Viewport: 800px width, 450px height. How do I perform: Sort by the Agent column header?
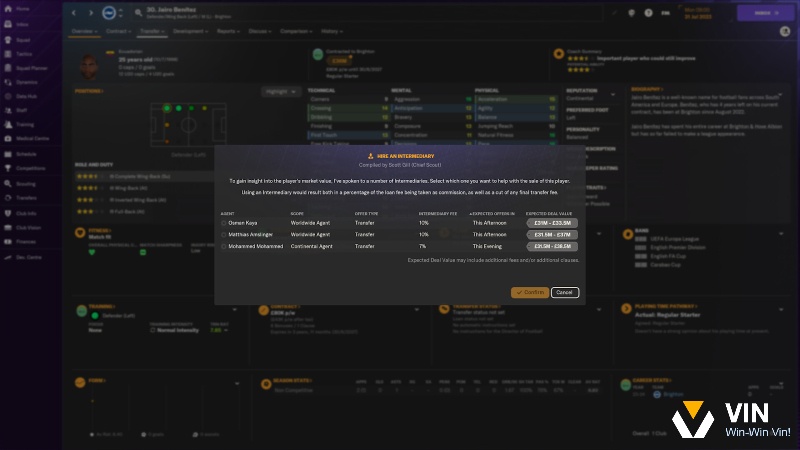click(x=228, y=214)
